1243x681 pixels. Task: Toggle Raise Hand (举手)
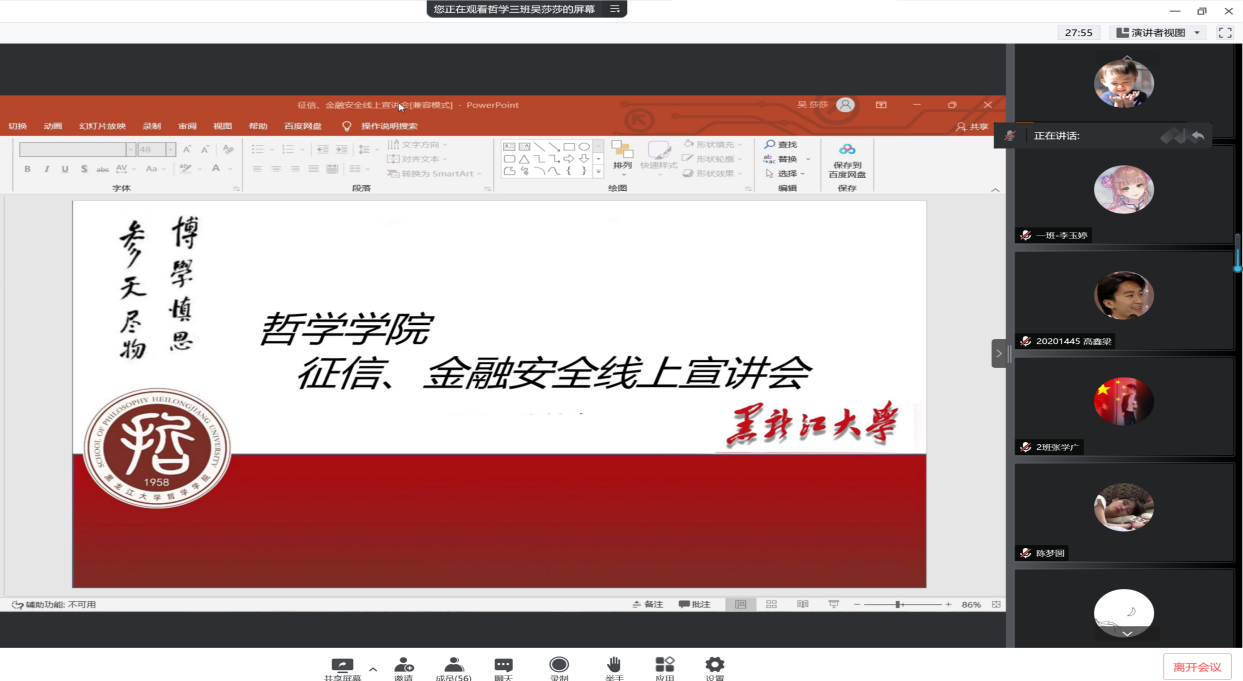point(614,666)
